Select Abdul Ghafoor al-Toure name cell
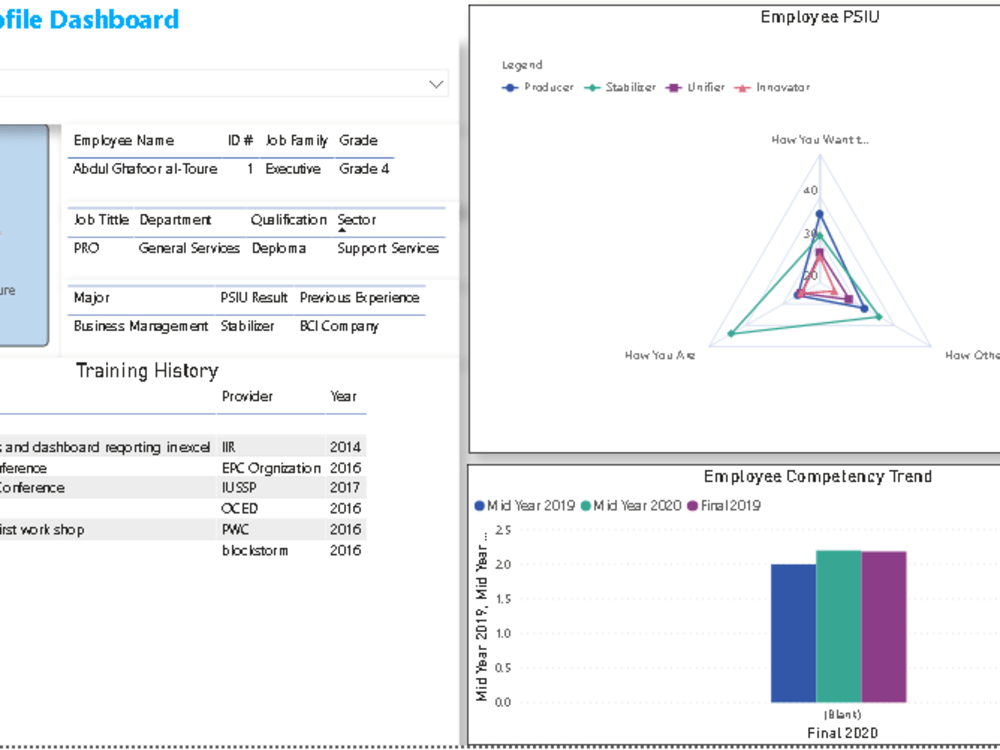1000x750 pixels. coord(145,169)
